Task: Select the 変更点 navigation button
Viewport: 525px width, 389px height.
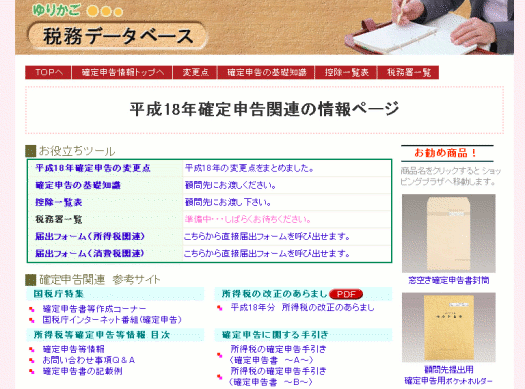Action: tap(195, 72)
